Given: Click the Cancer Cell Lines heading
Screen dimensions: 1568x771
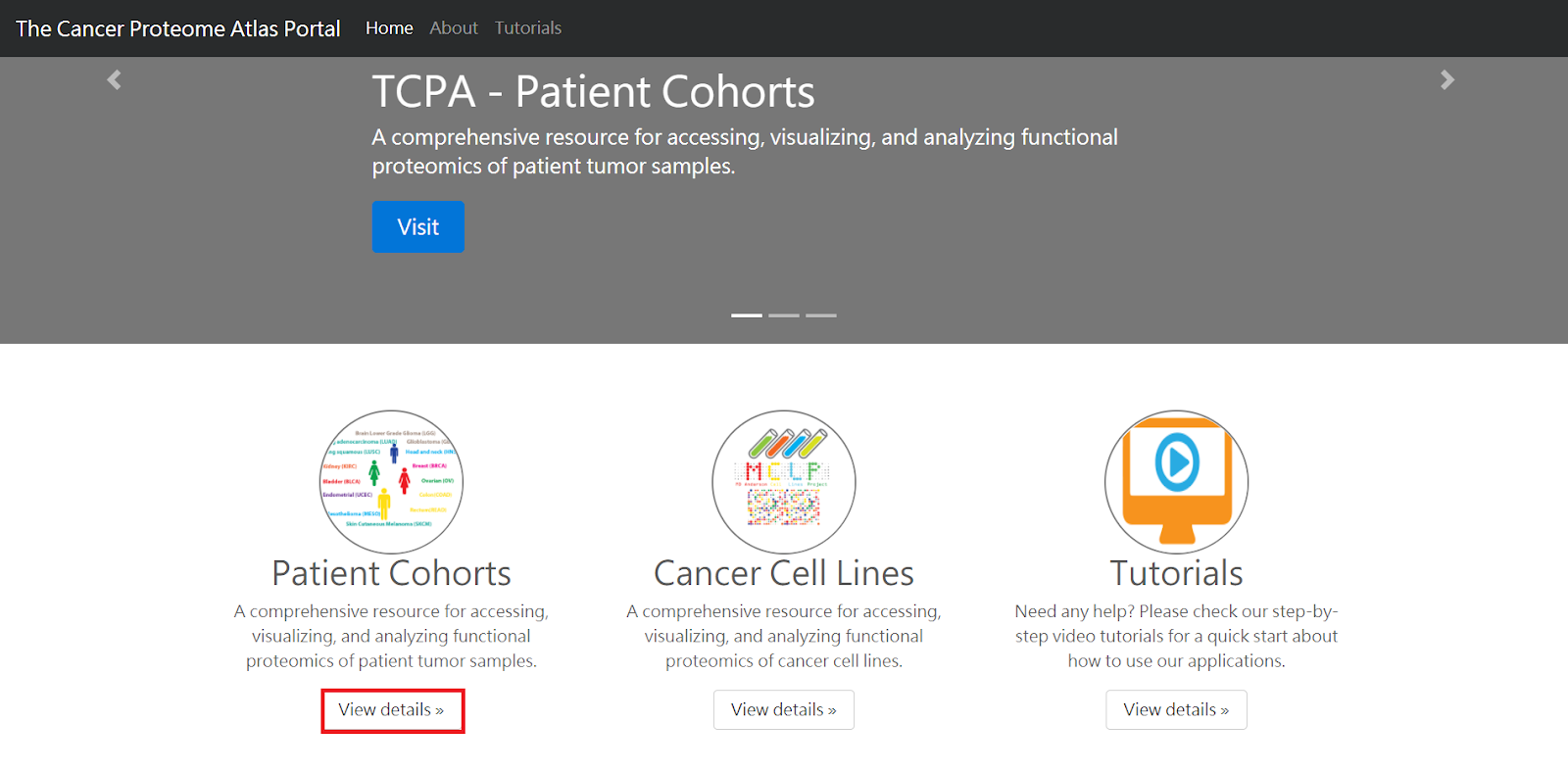Looking at the screenshot, I should [784, 573].
